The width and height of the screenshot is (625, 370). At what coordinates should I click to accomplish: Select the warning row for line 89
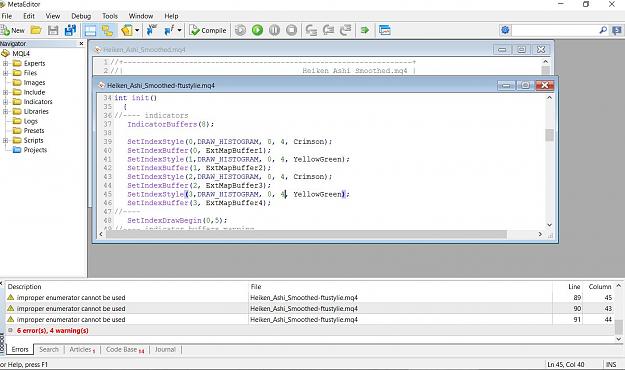[x=309, y=297]
